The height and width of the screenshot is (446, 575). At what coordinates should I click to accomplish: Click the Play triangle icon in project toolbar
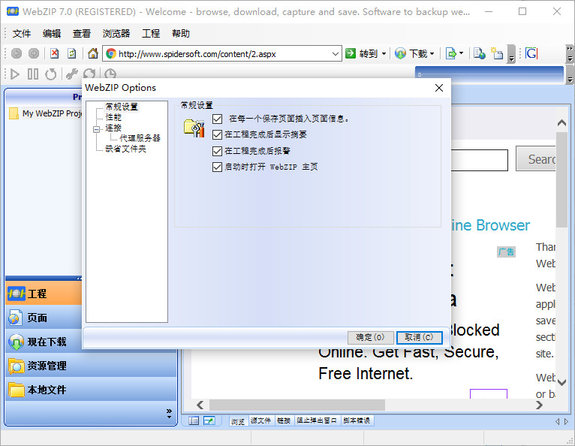(x=15, y=74)
